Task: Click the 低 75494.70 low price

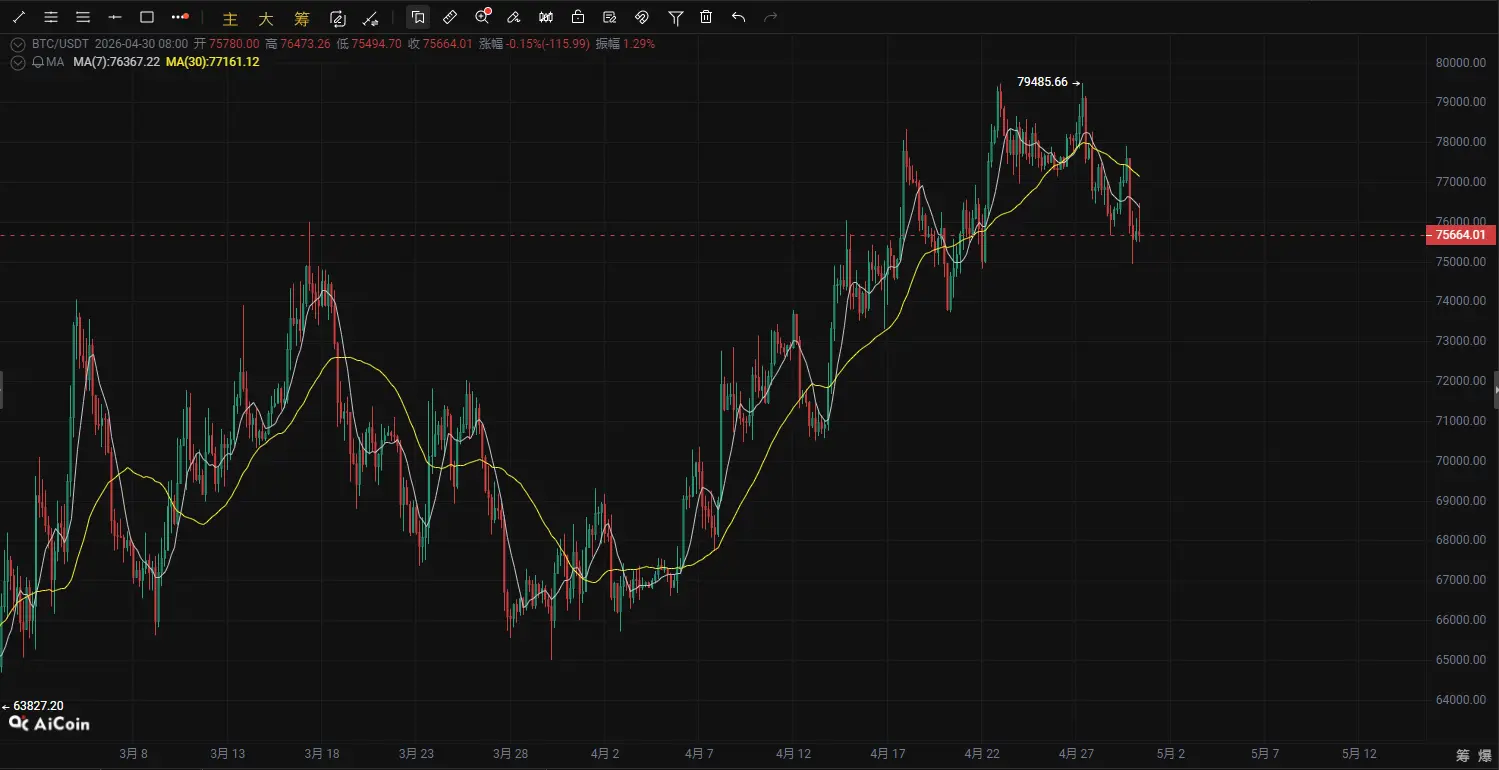Action: [x=369, y=44]
